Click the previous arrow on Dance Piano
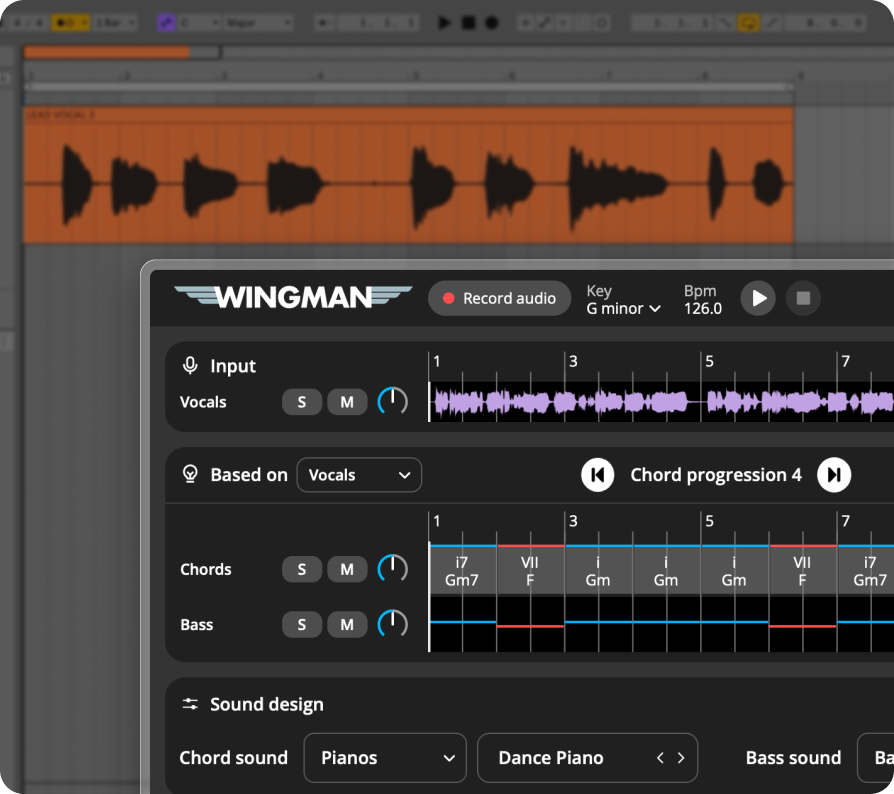This screenshot has width=894, height=794. point(660,758)
